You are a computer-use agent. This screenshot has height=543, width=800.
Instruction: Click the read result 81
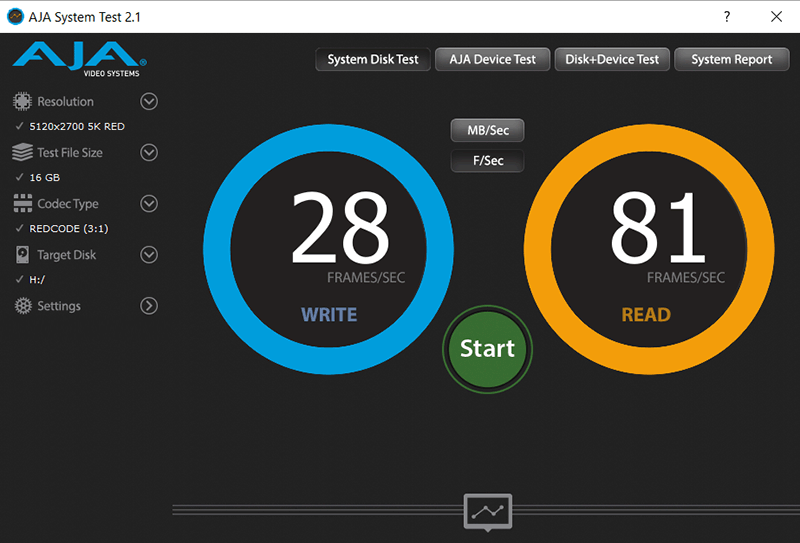[x=658, y=227]
